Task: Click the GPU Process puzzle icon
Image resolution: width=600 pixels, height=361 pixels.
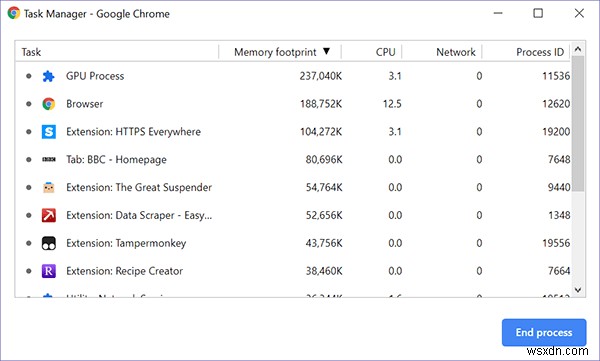Action: [x=48, y=76]
